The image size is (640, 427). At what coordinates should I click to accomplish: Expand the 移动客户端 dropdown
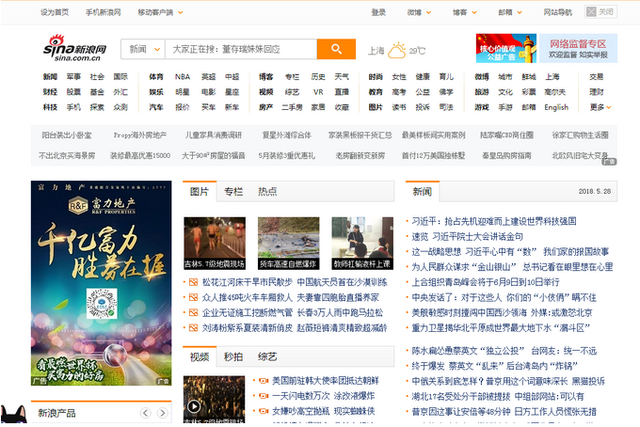pyautogui.click(x=160, y=12)
